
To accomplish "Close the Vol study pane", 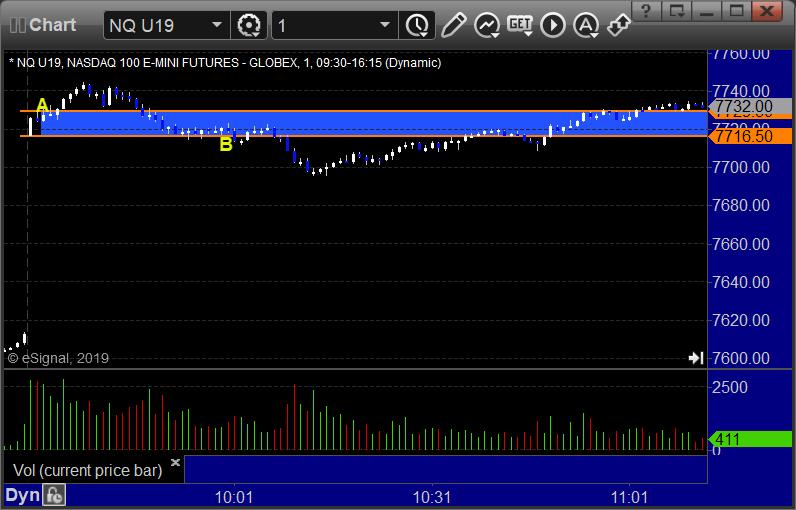I will [x=175, y=462].
